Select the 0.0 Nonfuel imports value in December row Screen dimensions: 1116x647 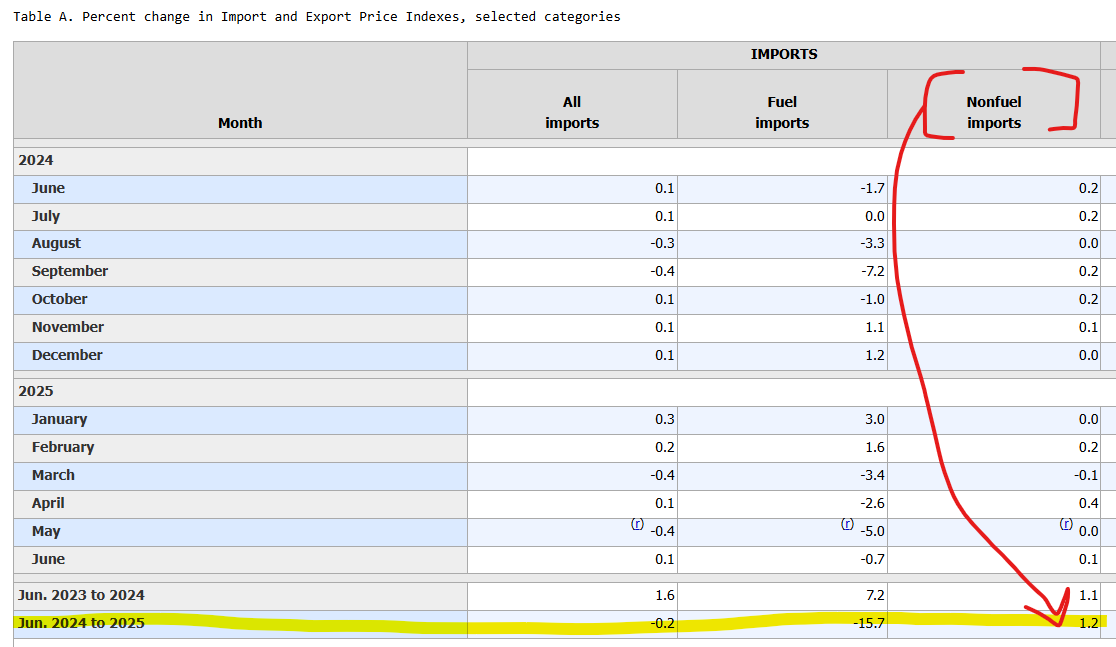[1088, 355]
